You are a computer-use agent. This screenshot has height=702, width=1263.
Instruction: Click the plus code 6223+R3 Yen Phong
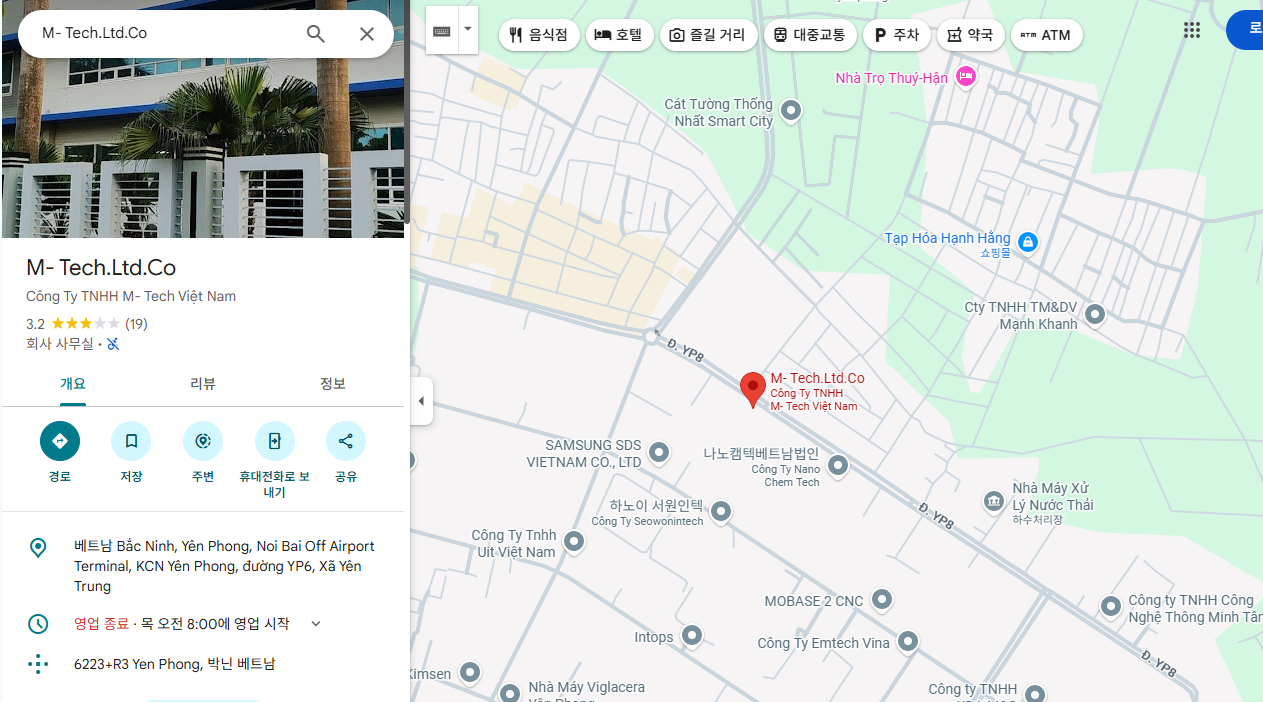tap(174, 664)
